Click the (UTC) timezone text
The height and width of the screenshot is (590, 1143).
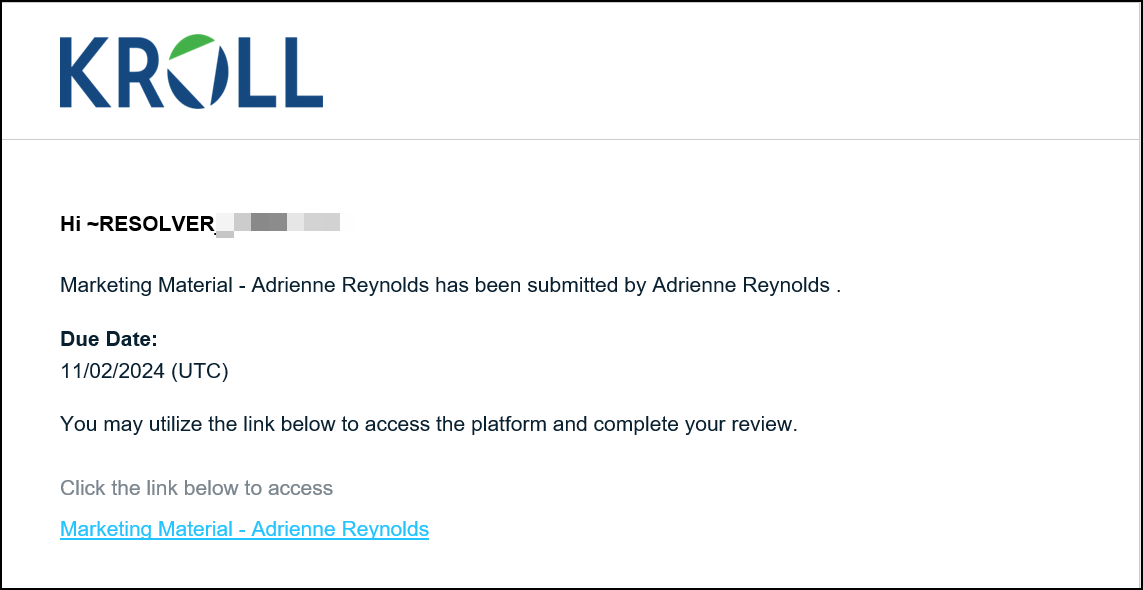click(x=199, y=371)
